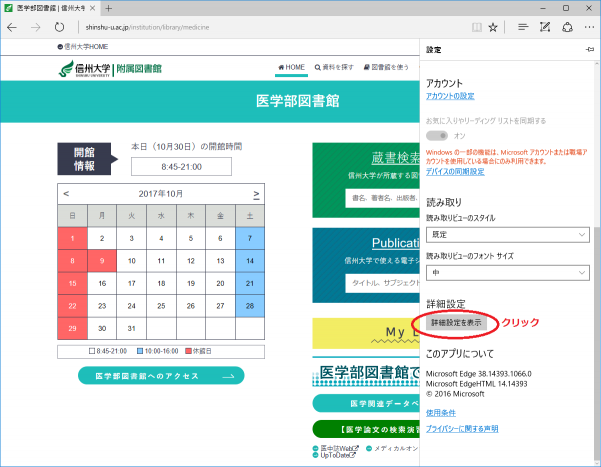Reload the page with the refresh icon
601x467 pixels.
pyautogui.click(x=59, y=27)
